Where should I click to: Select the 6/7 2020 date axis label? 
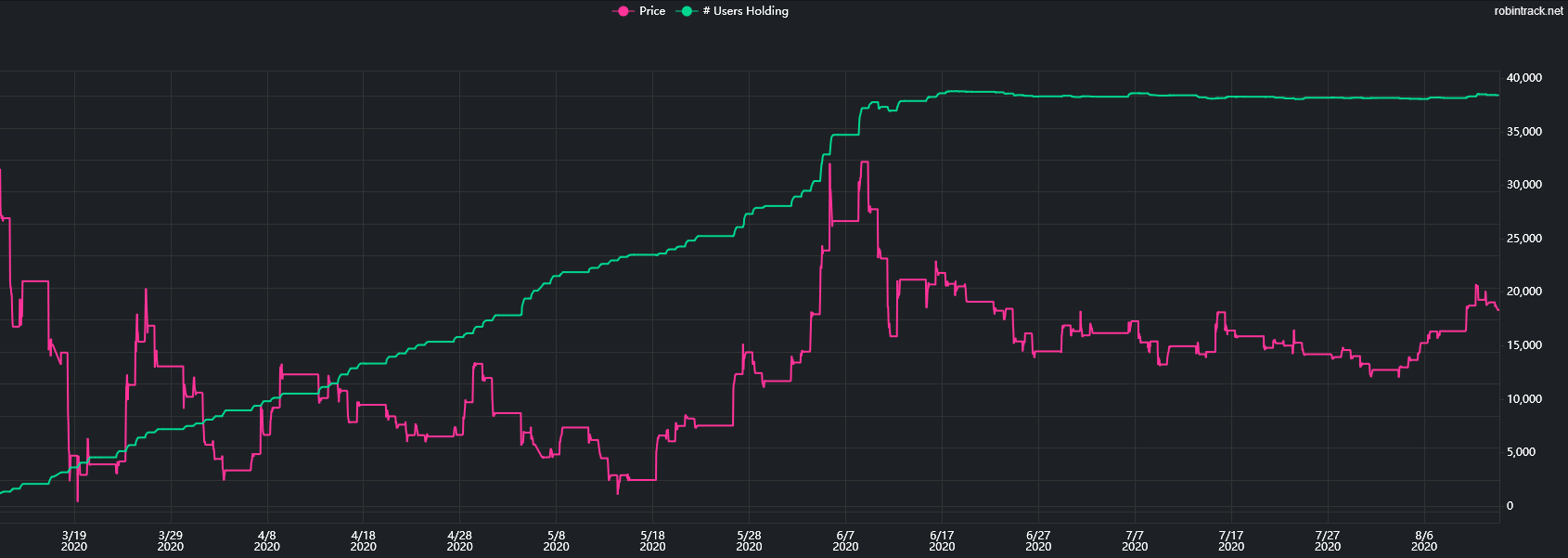click(x=845, y=540)
